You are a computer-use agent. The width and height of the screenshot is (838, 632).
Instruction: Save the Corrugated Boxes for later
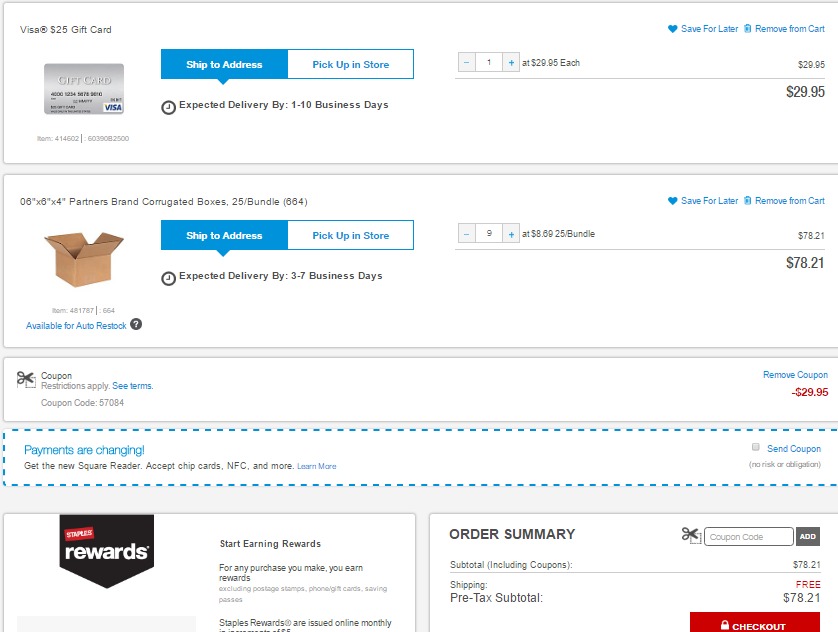[709, 201]
